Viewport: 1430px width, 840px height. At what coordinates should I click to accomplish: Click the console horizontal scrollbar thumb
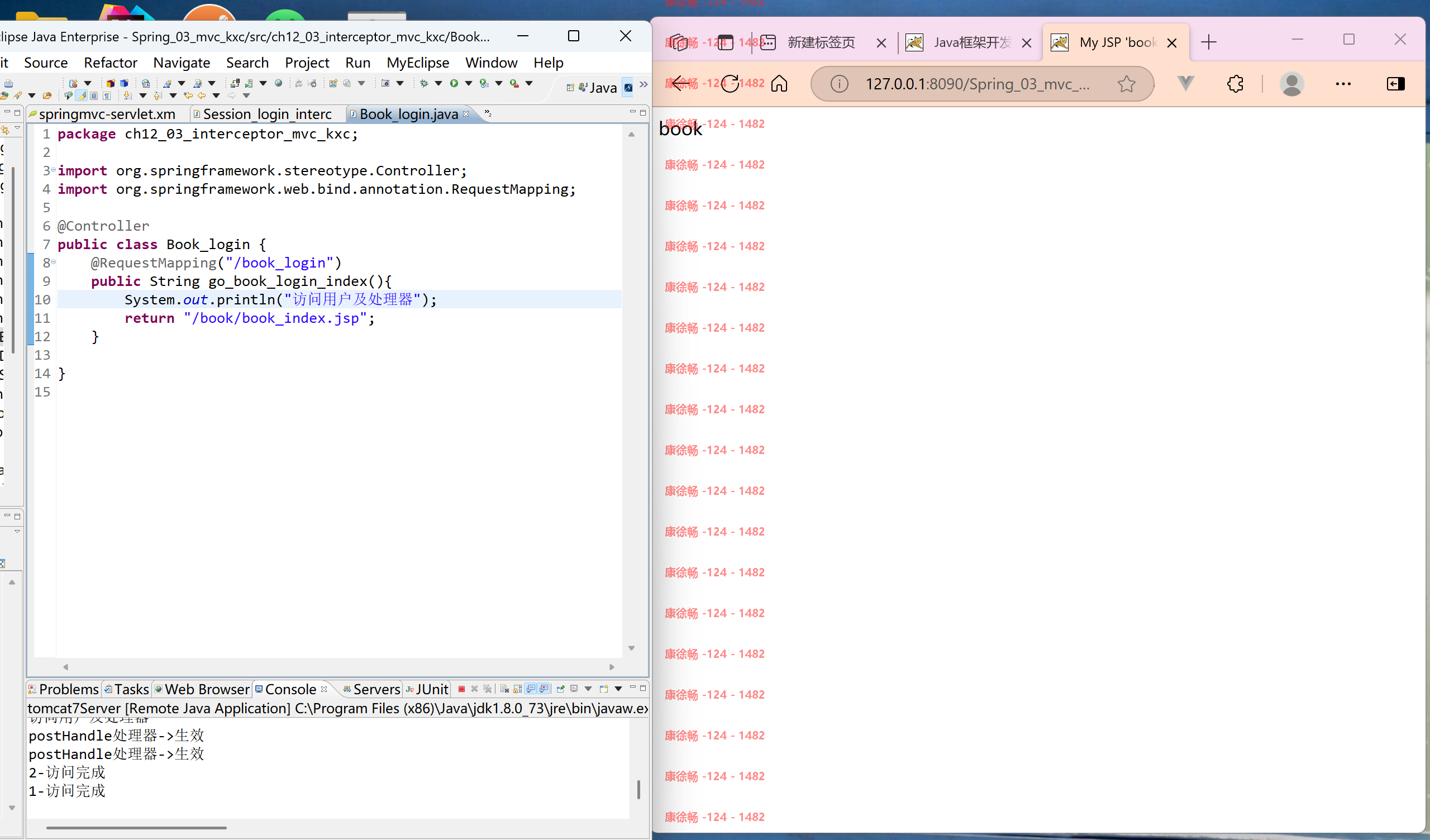136,828
